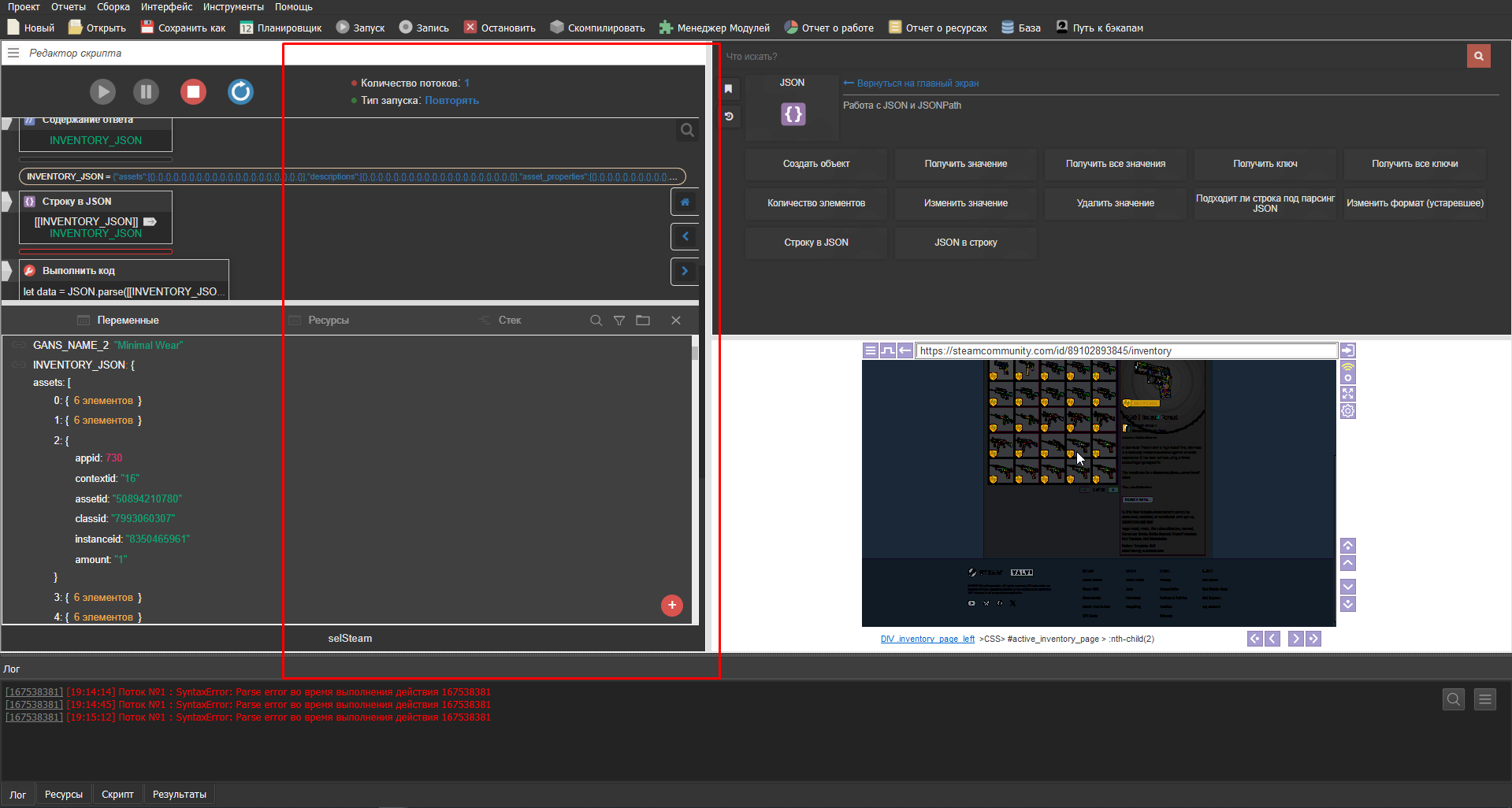Click the search icon in script editor
1512x808 pixels.
click(x=687, y=131)
